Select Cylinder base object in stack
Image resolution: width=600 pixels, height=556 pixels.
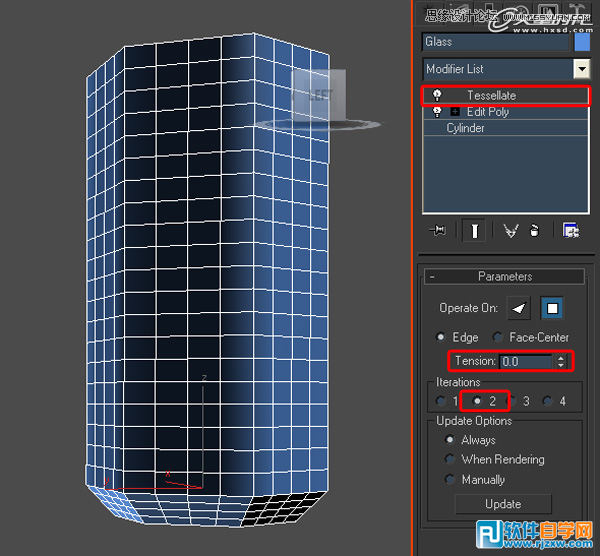pos(465,128)
